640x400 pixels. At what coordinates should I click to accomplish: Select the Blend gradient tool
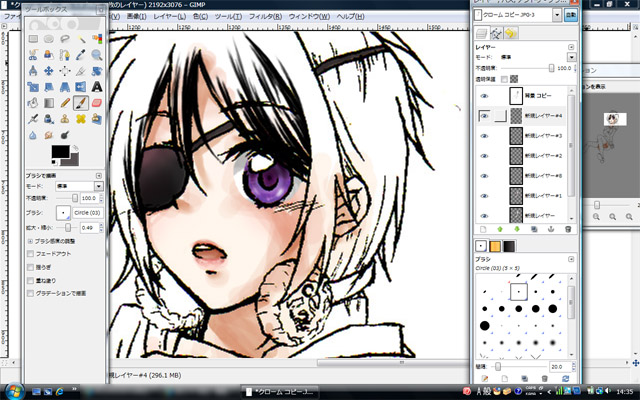(x=49, y=102)
